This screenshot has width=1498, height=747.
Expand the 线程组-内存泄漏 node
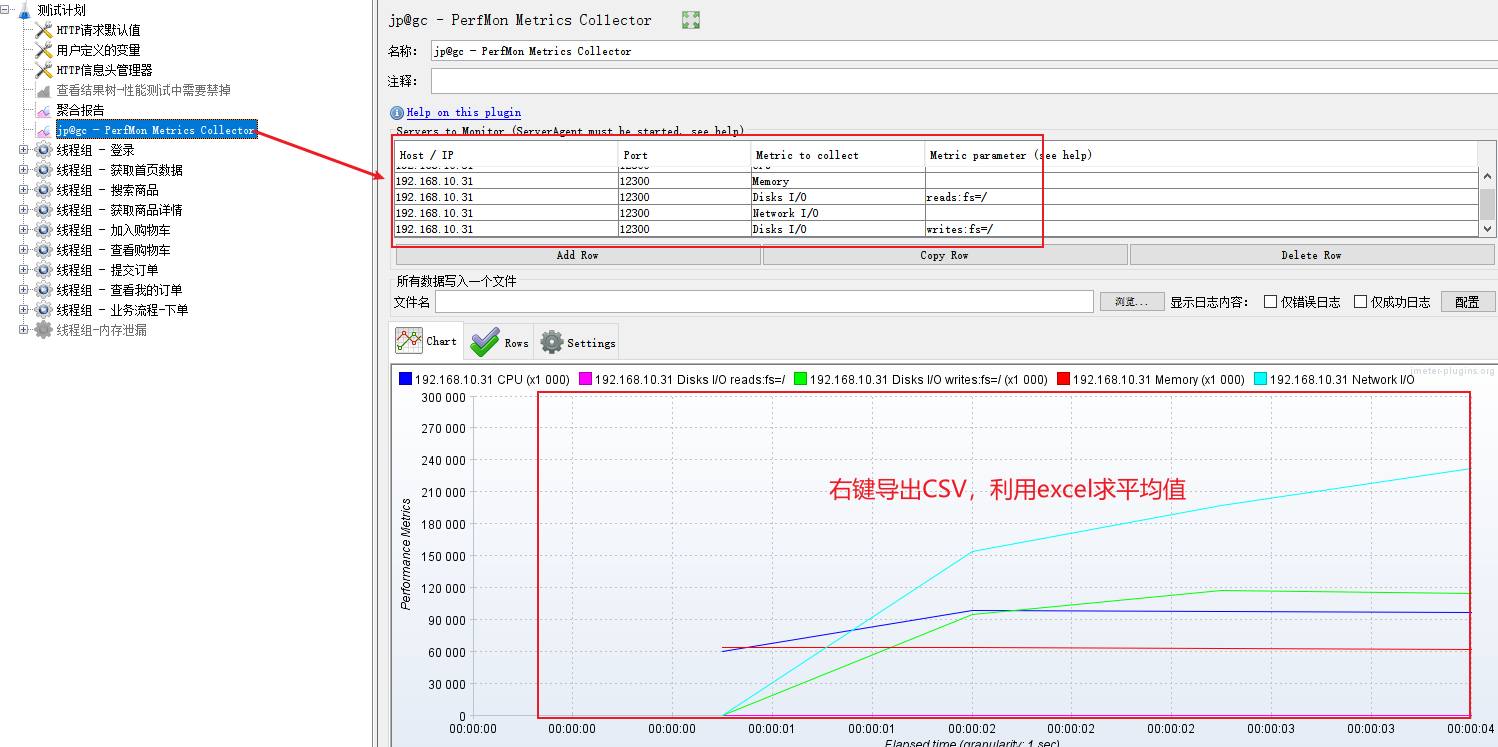pyautogui.click(x=24, y=330)
